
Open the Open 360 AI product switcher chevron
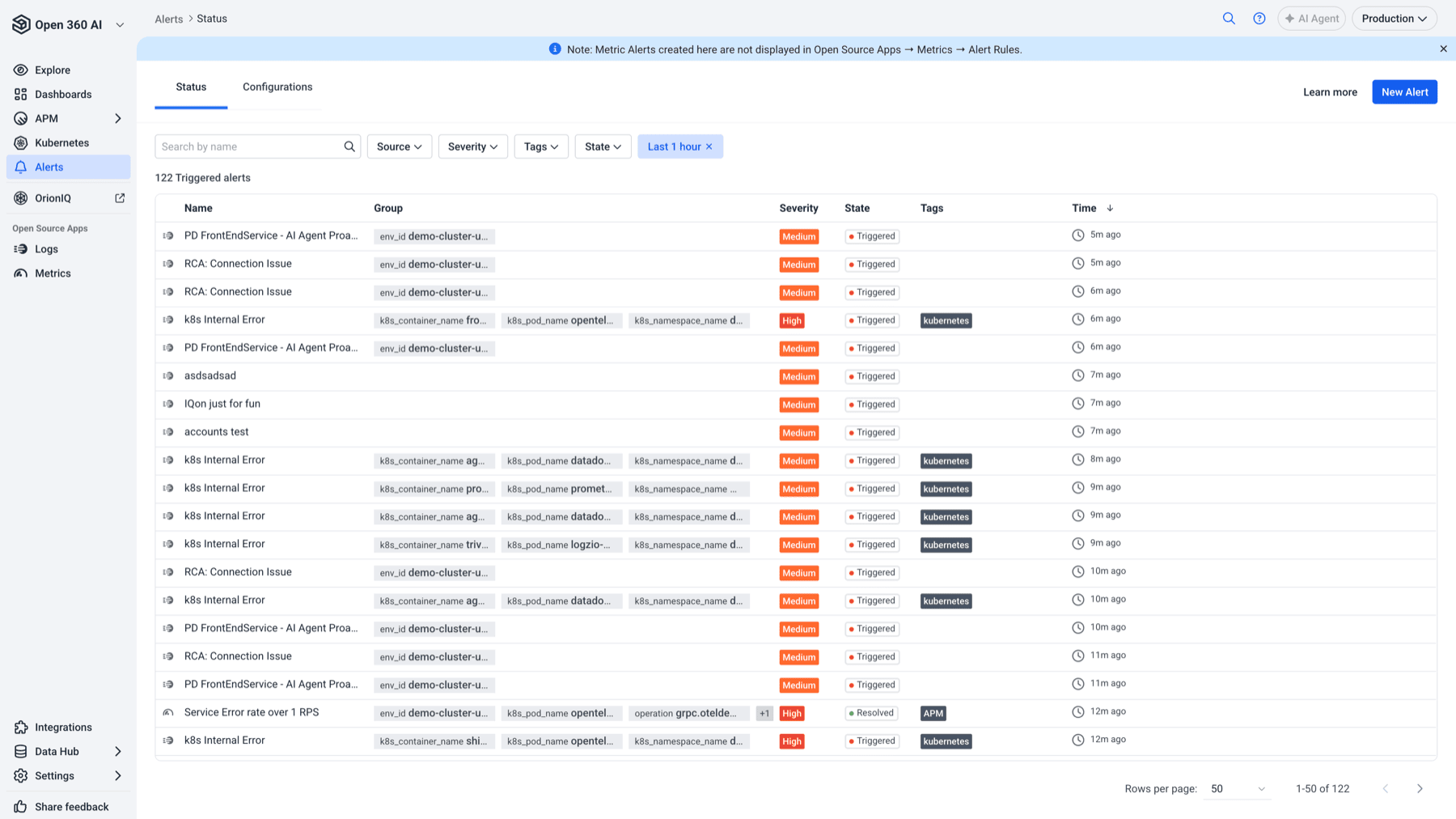120,25
